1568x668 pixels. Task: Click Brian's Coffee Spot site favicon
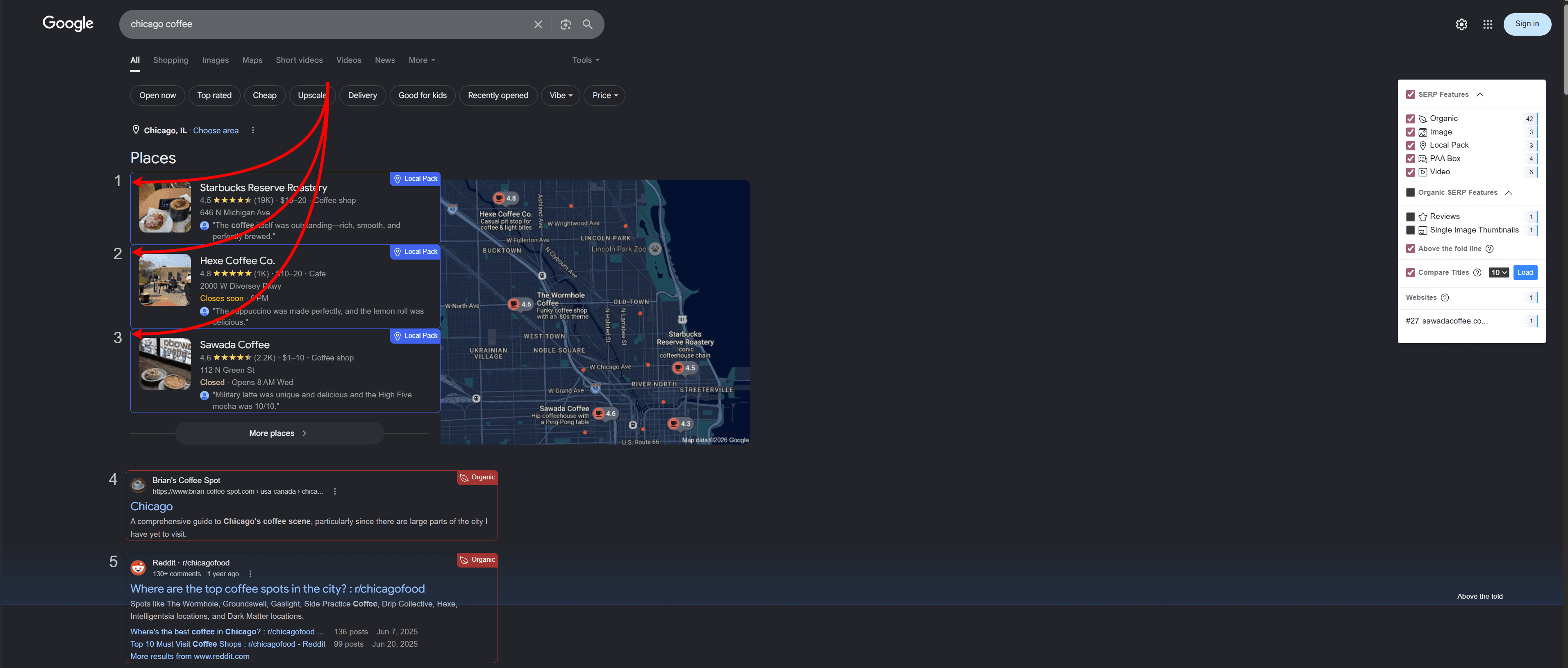tap(138, 486)
